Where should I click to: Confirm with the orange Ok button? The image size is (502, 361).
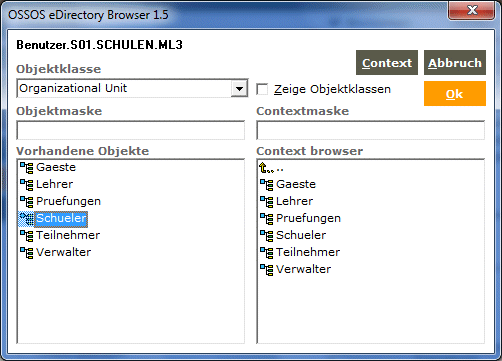pyautogui.click(x=455, y=94)
